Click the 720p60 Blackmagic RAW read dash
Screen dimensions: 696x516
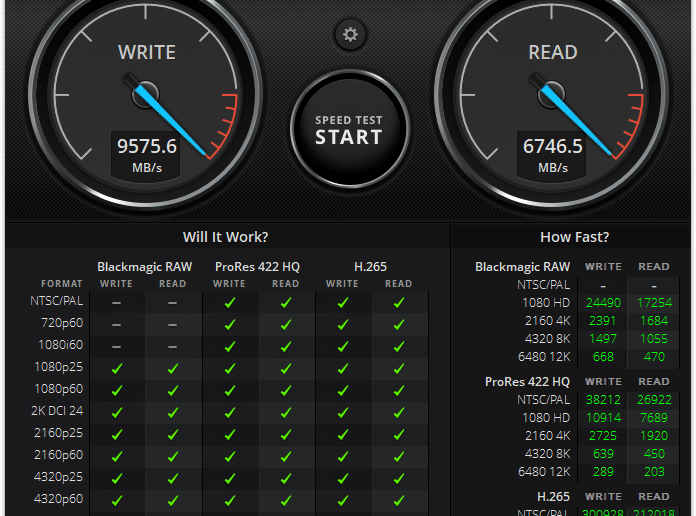click(x=173, y=325)
